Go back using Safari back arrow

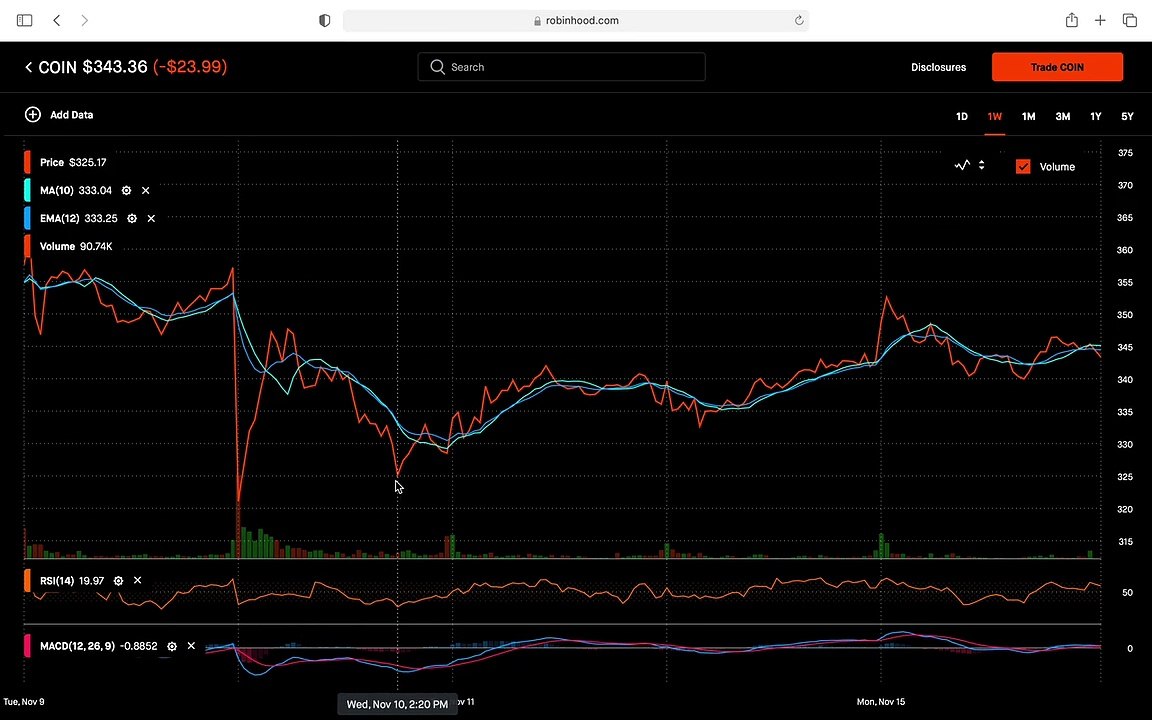click(x=57, y=21)
